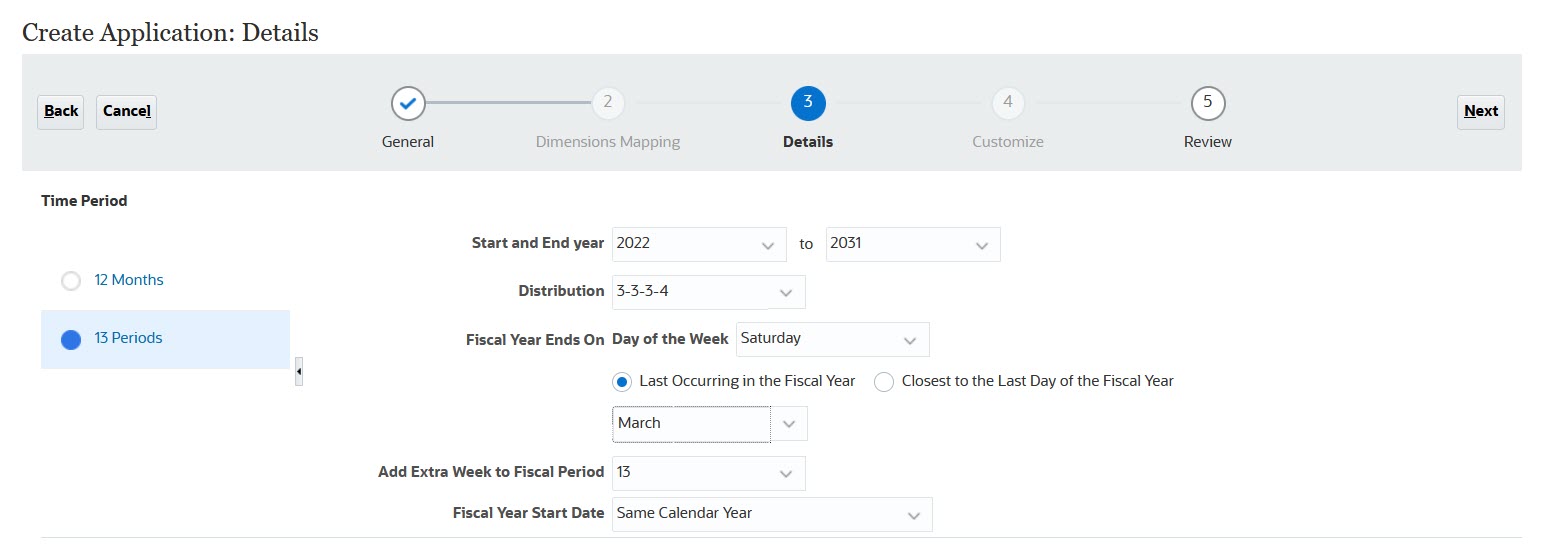The image size is (1544, 554).
Task: Choose Closest to the Last Day option
Action: [x=884, y=381]
